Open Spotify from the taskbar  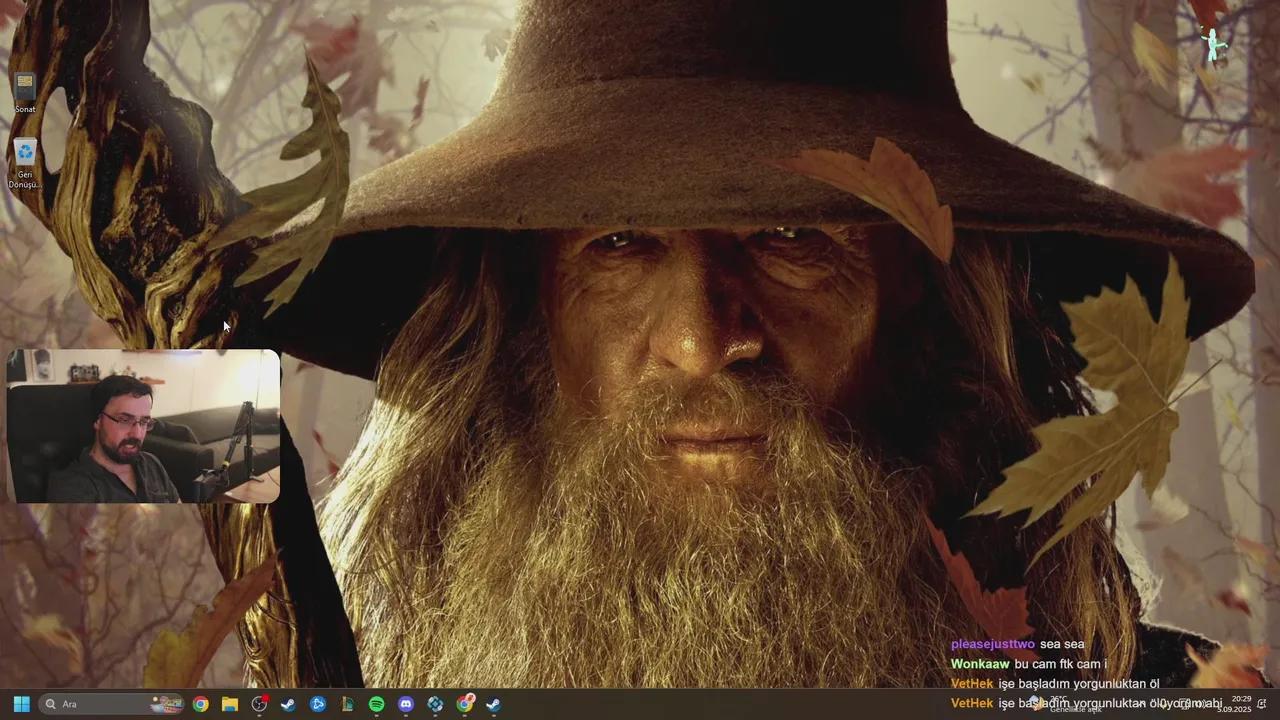coord(376,704)
